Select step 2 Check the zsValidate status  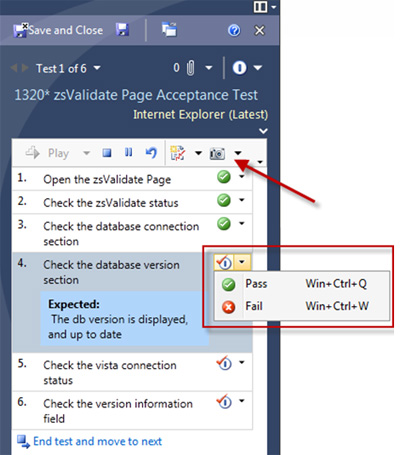(111, 203)
